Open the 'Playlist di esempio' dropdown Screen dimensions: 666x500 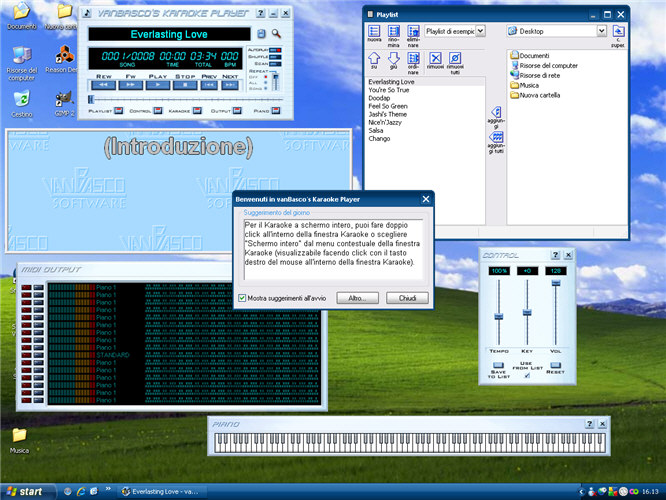(480, 31)
